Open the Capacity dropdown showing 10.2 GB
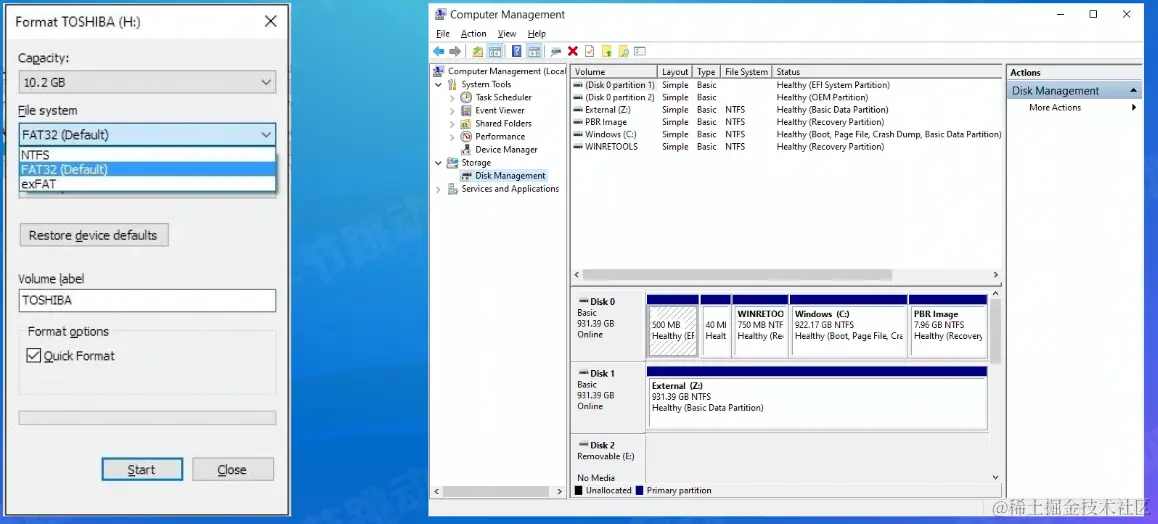The width and height of the screenshot is (1158, 524). pos(147,83)
